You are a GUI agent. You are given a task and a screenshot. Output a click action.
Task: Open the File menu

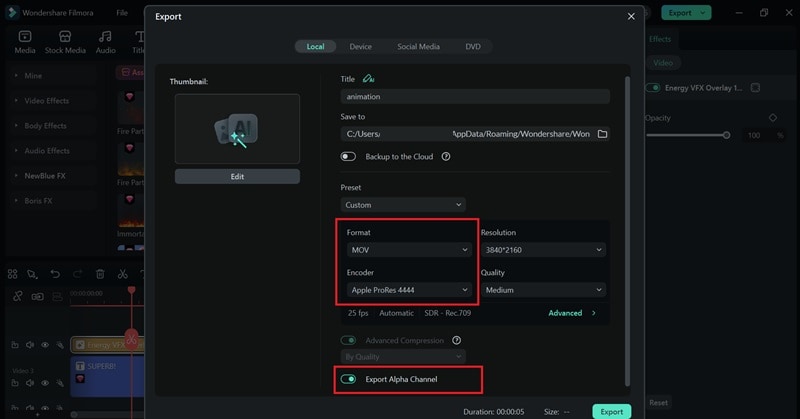pos(122,13)
